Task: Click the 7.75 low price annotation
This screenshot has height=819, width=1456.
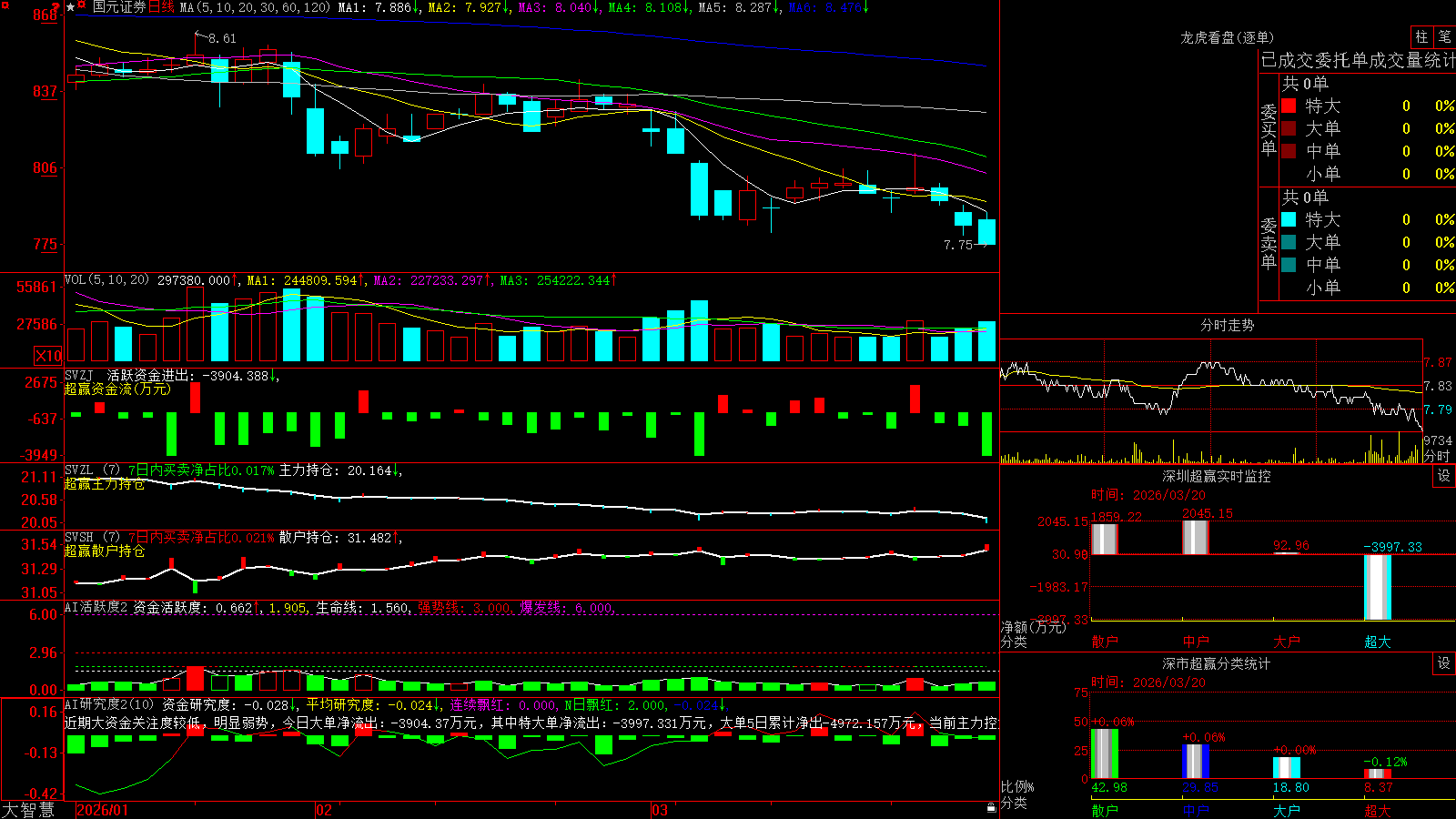Action: pos(958,245)
